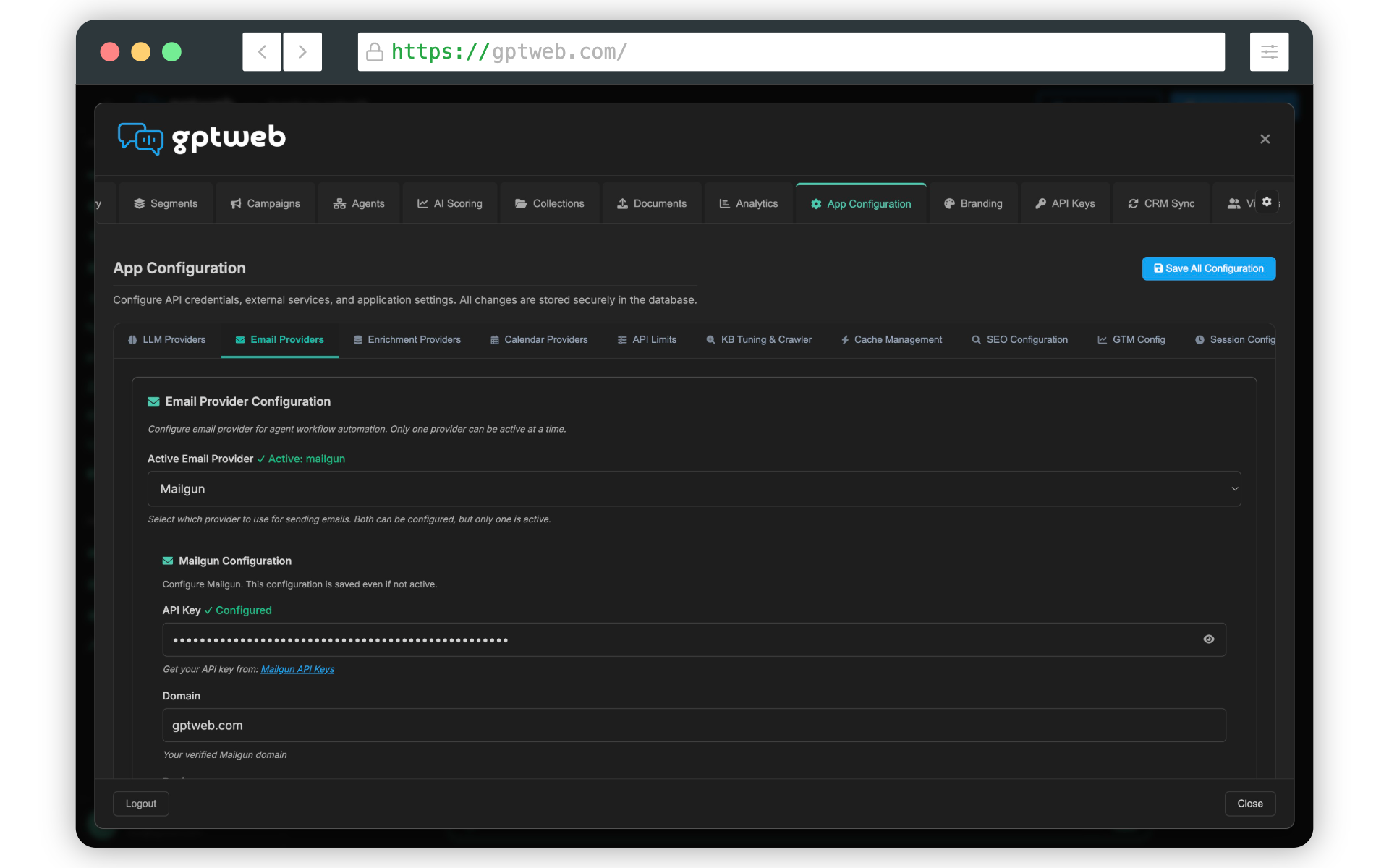Open the Collections tab
Screen dimensions: 1389x868
click(x=550, y=204)
